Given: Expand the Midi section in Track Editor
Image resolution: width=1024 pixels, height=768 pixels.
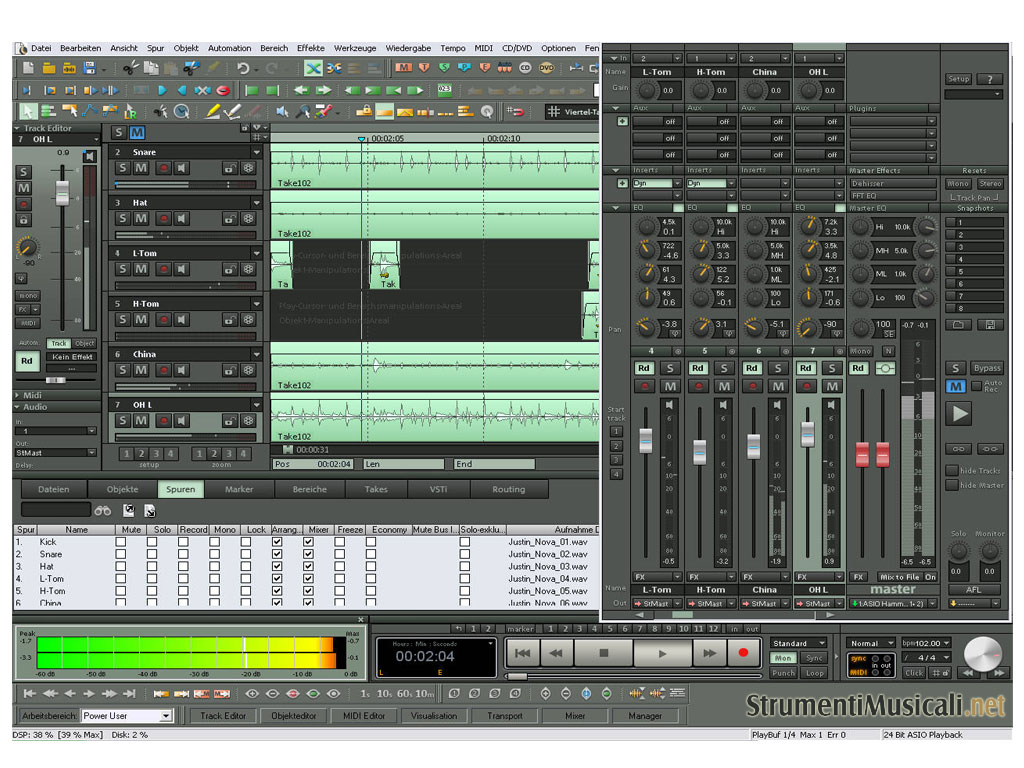Looking at the screenshot, I should [17, 395].
